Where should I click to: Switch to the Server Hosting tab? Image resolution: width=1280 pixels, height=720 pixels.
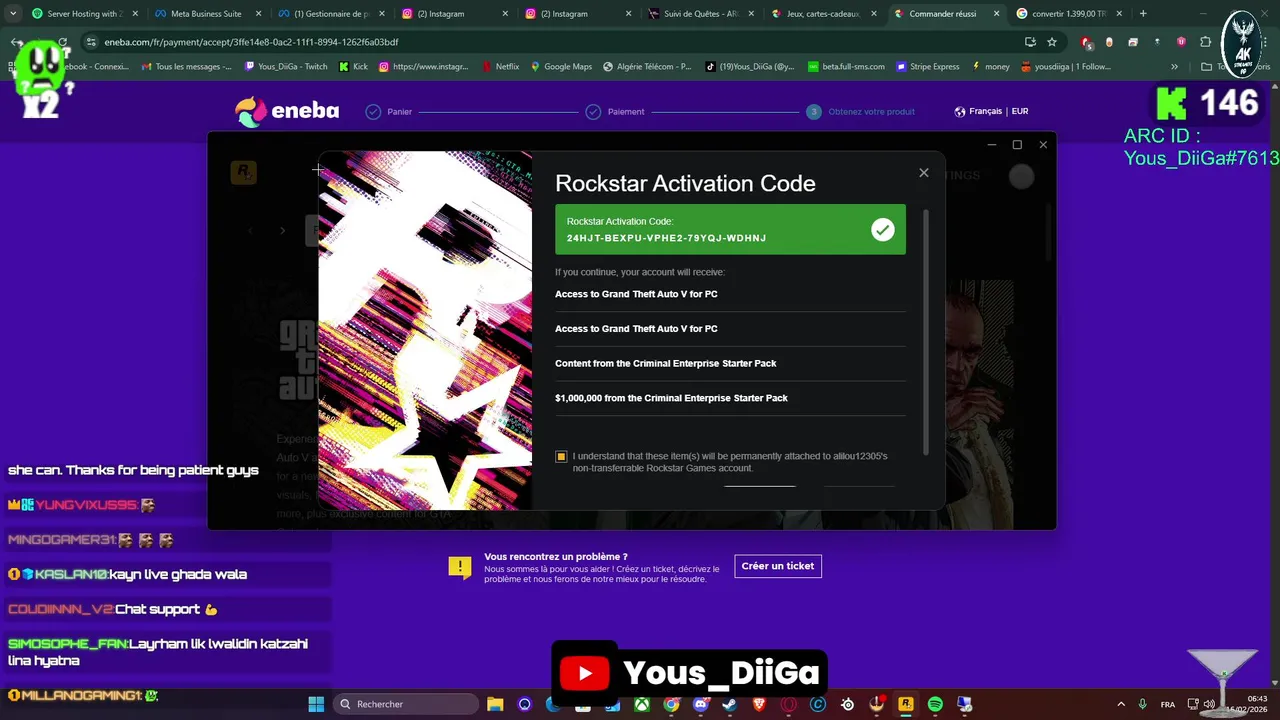pyautogui.click(x=85, y=14)
